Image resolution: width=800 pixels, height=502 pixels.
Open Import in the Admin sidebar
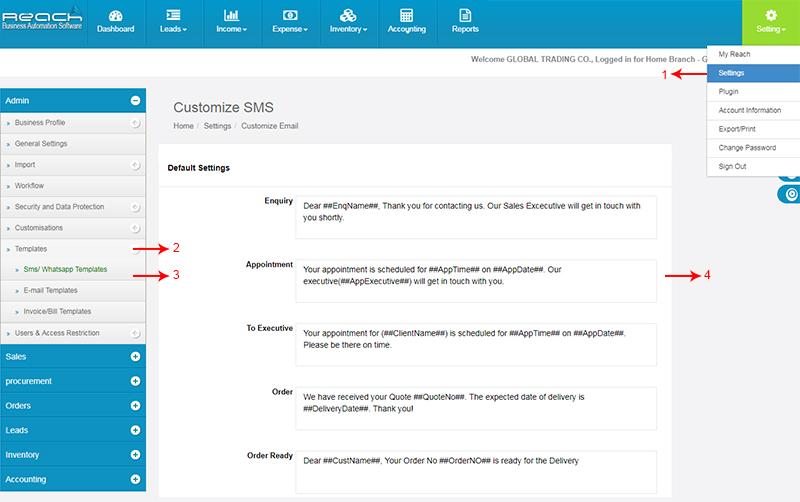tap(25, 165)
